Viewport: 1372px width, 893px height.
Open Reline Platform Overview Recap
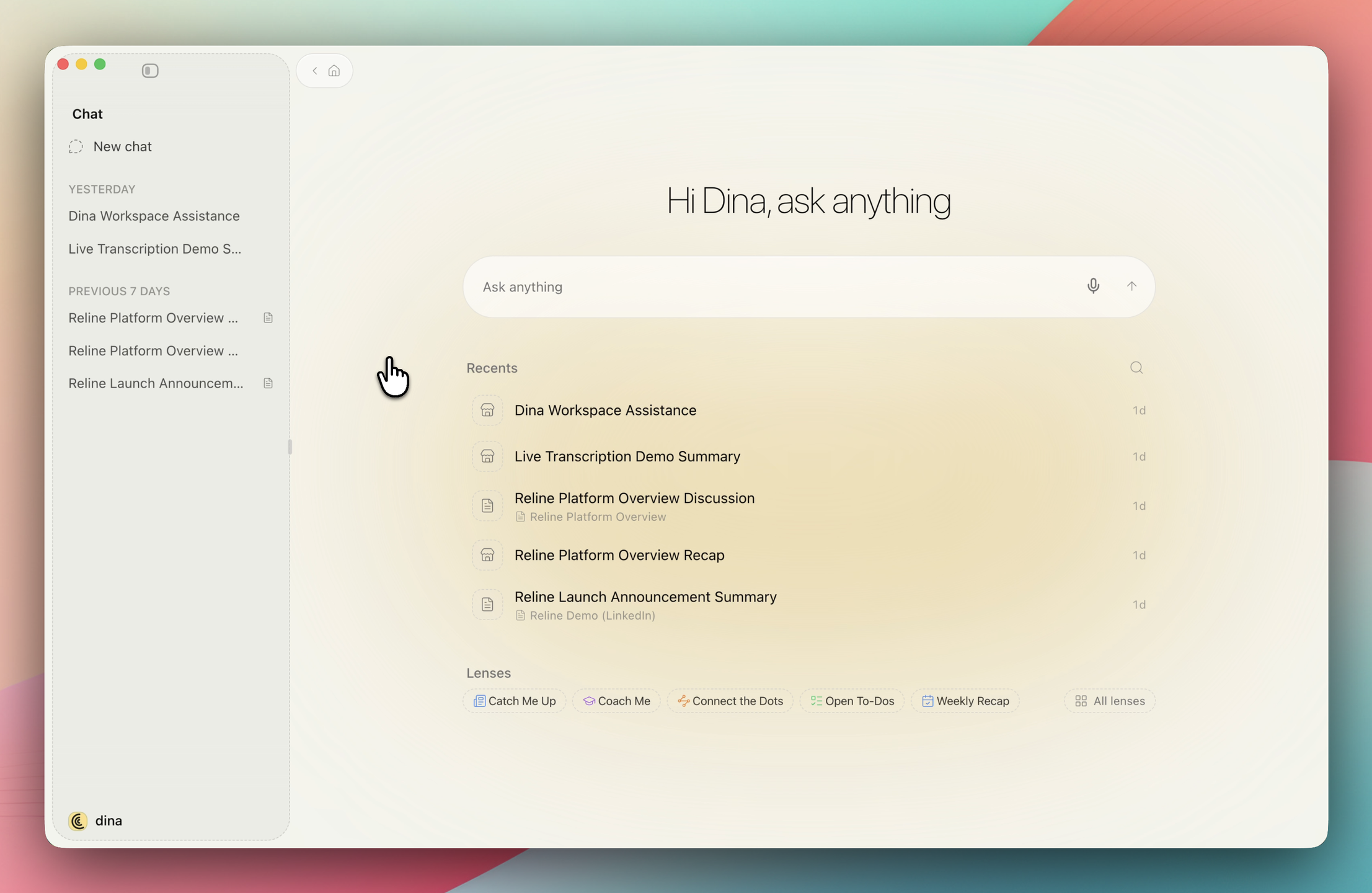tap(808, 555)
